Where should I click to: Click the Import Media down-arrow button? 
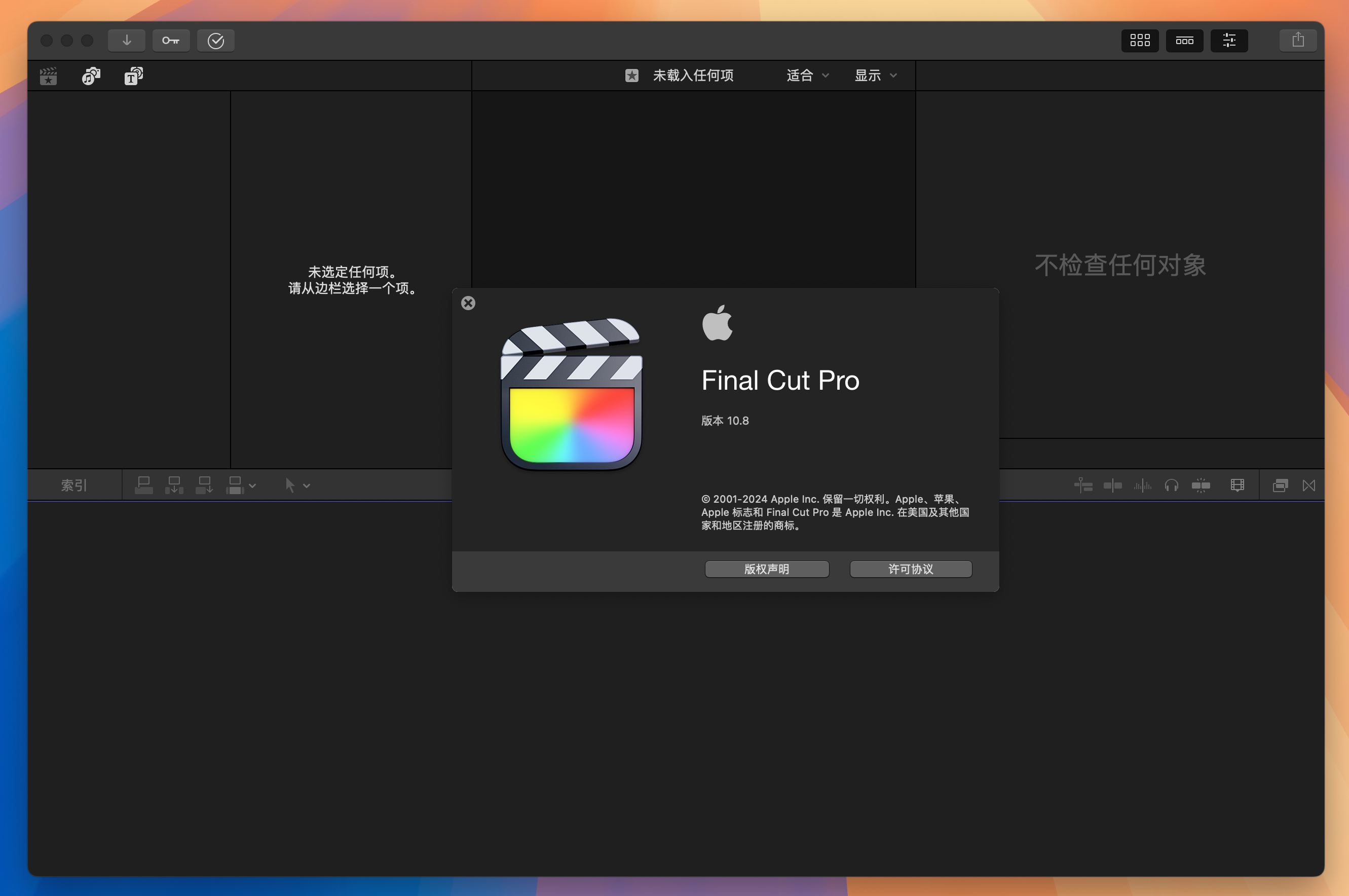coord(127,41)
